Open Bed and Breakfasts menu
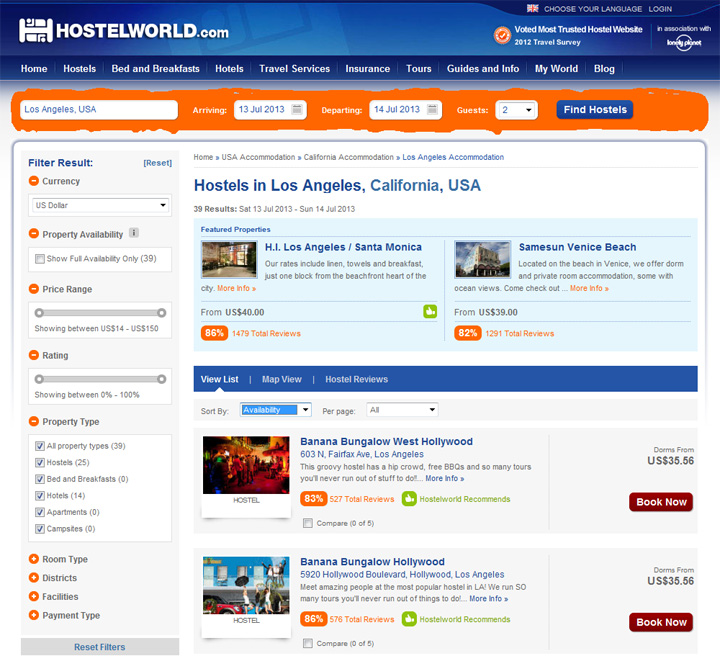Screen dimensions: 720x656 tap(155, 68)
